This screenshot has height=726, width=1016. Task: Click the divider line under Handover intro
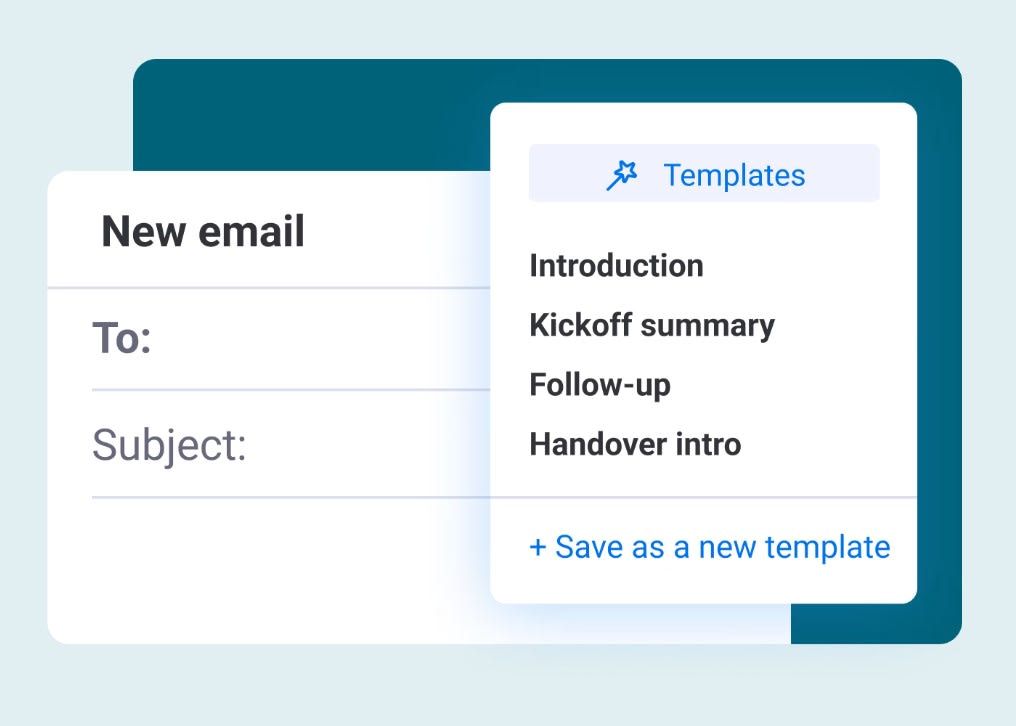coord(704,497)
